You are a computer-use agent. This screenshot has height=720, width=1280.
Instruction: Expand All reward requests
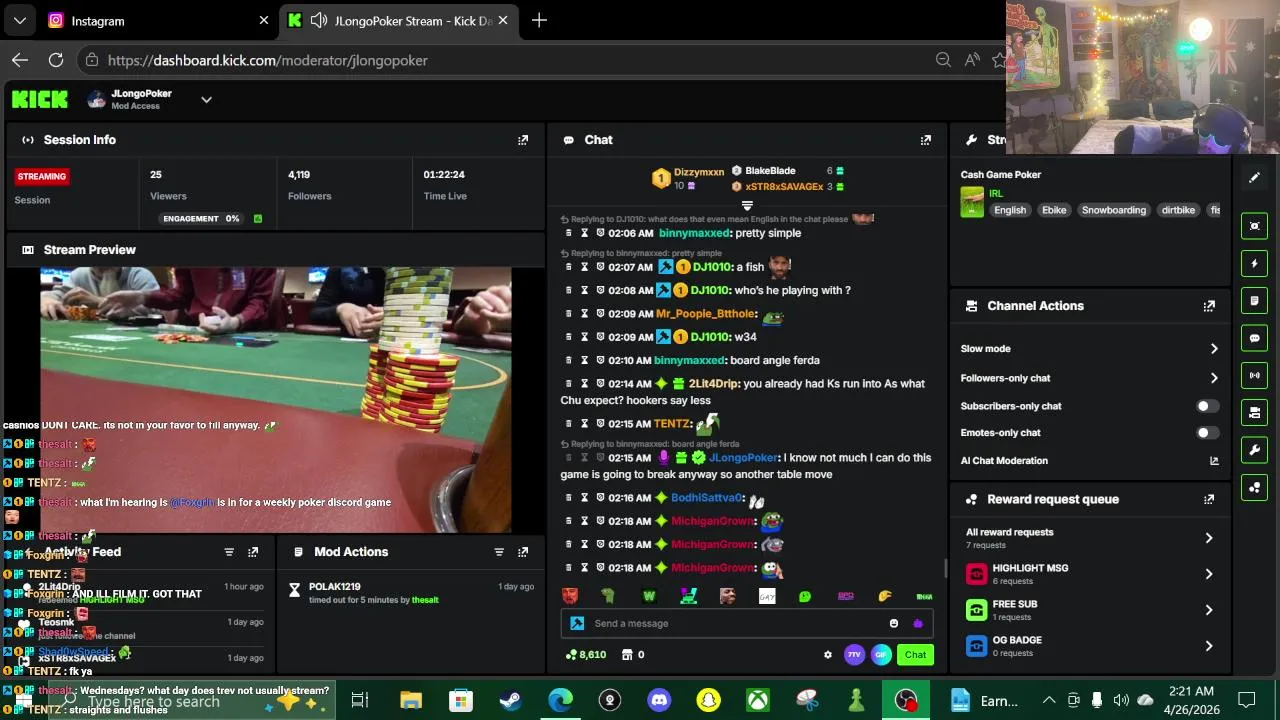click(1209, 538)
